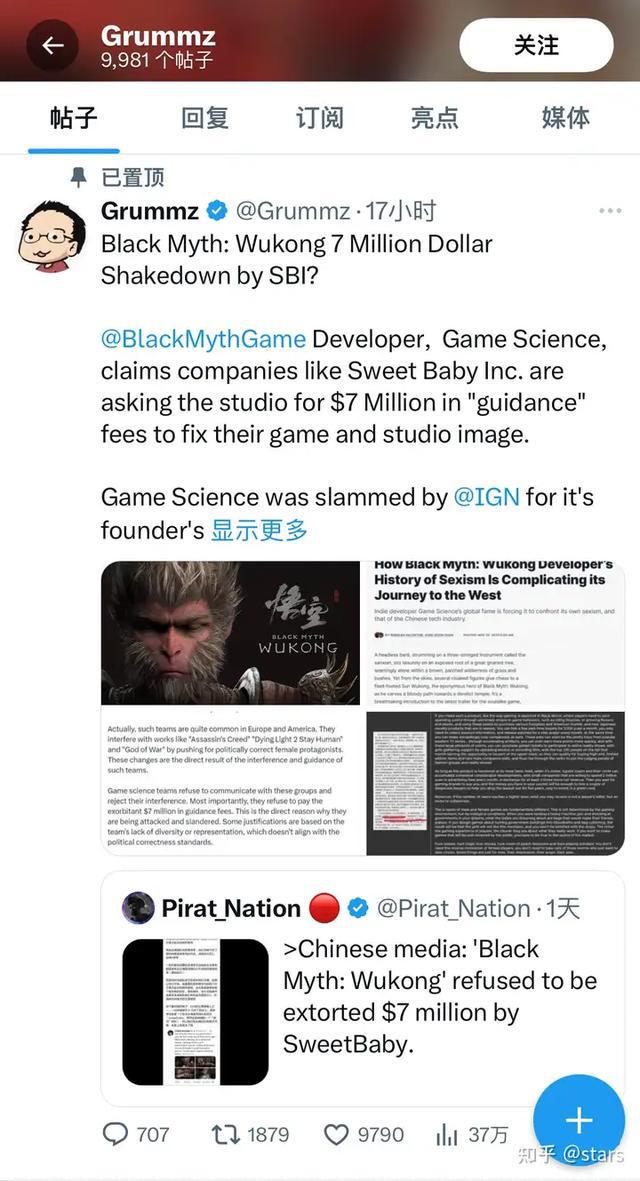640x1181 pixels.
Task: Tap the blue compose plus button
Action: (x=579, y=1120)
